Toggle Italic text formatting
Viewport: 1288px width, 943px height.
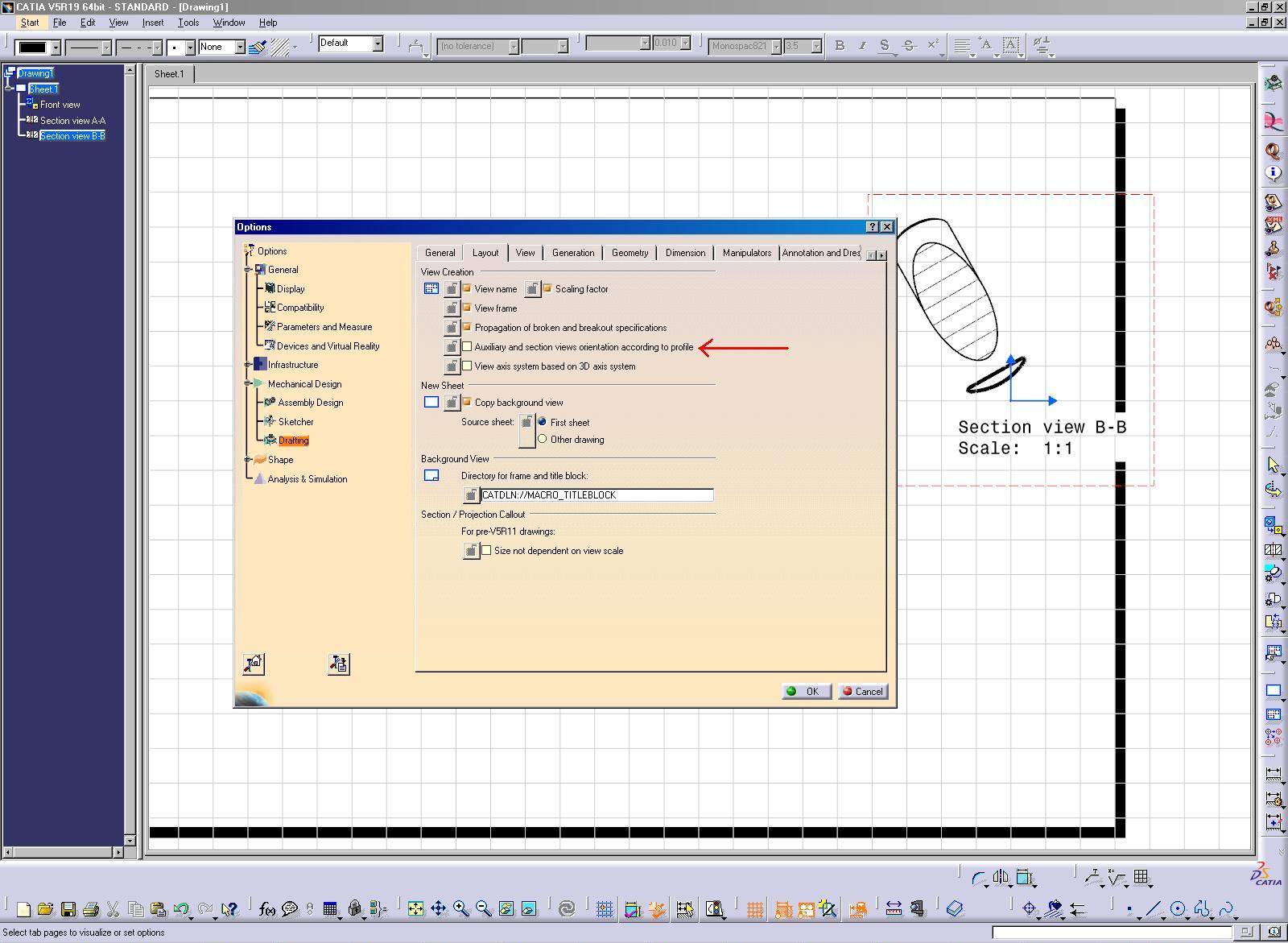click(x=862, y=46)
